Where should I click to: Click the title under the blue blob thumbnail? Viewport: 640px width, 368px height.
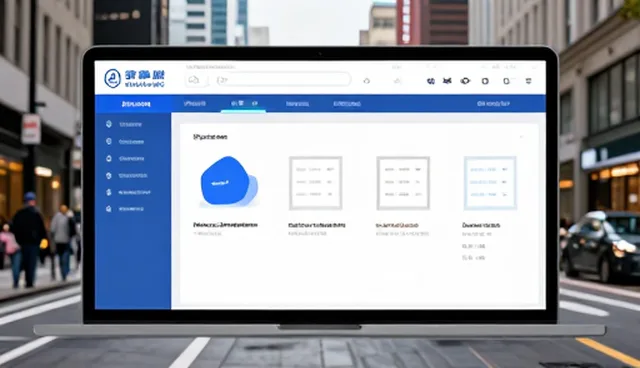[x=225, y=225]
